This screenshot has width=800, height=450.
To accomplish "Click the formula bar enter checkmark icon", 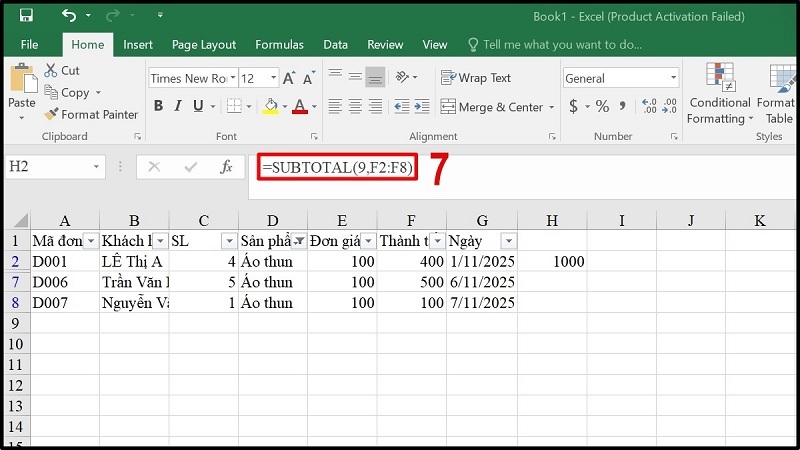I will [190, 167].
